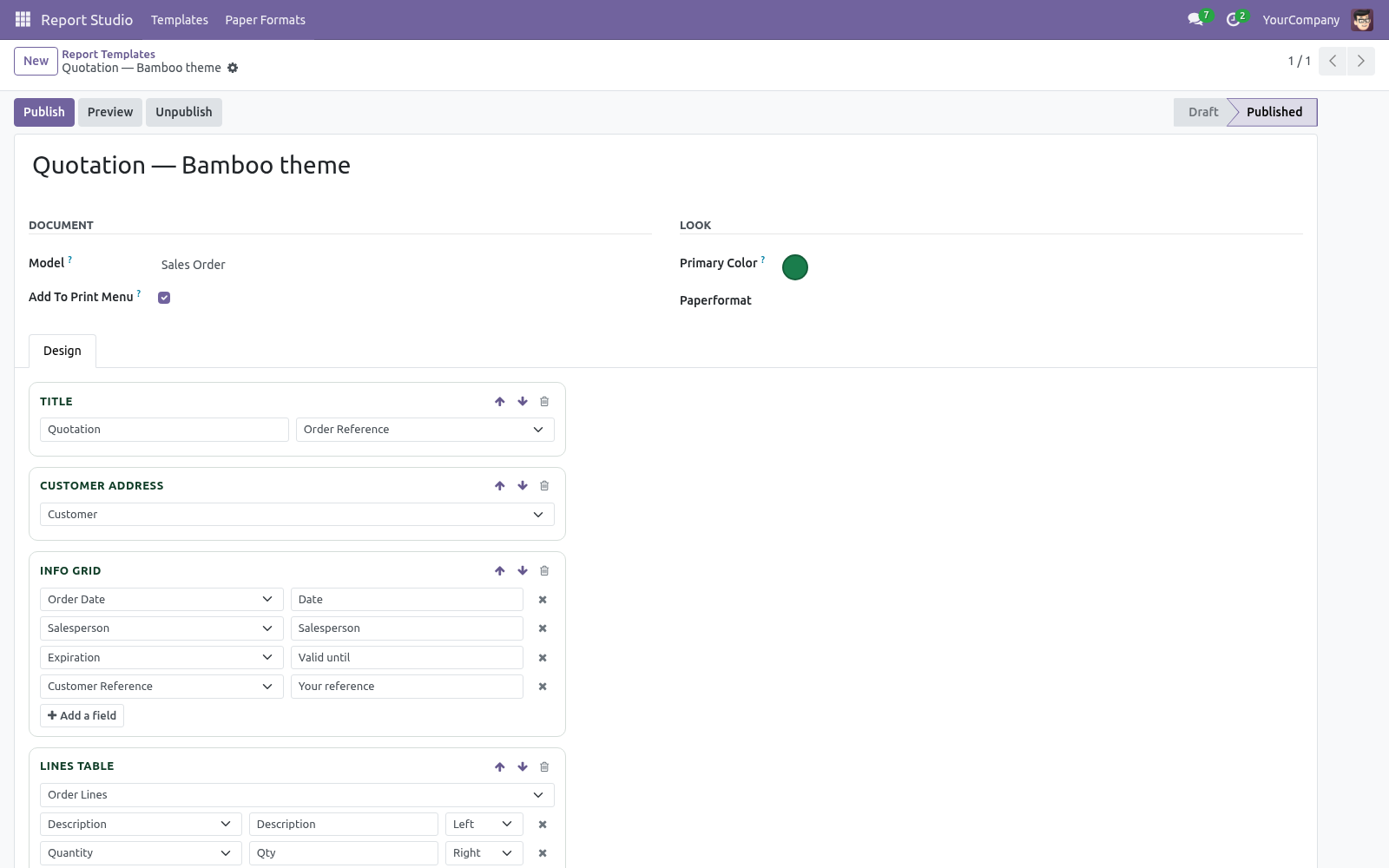
Task: Open the apps grid menu icon
Action: click(23, 19)
